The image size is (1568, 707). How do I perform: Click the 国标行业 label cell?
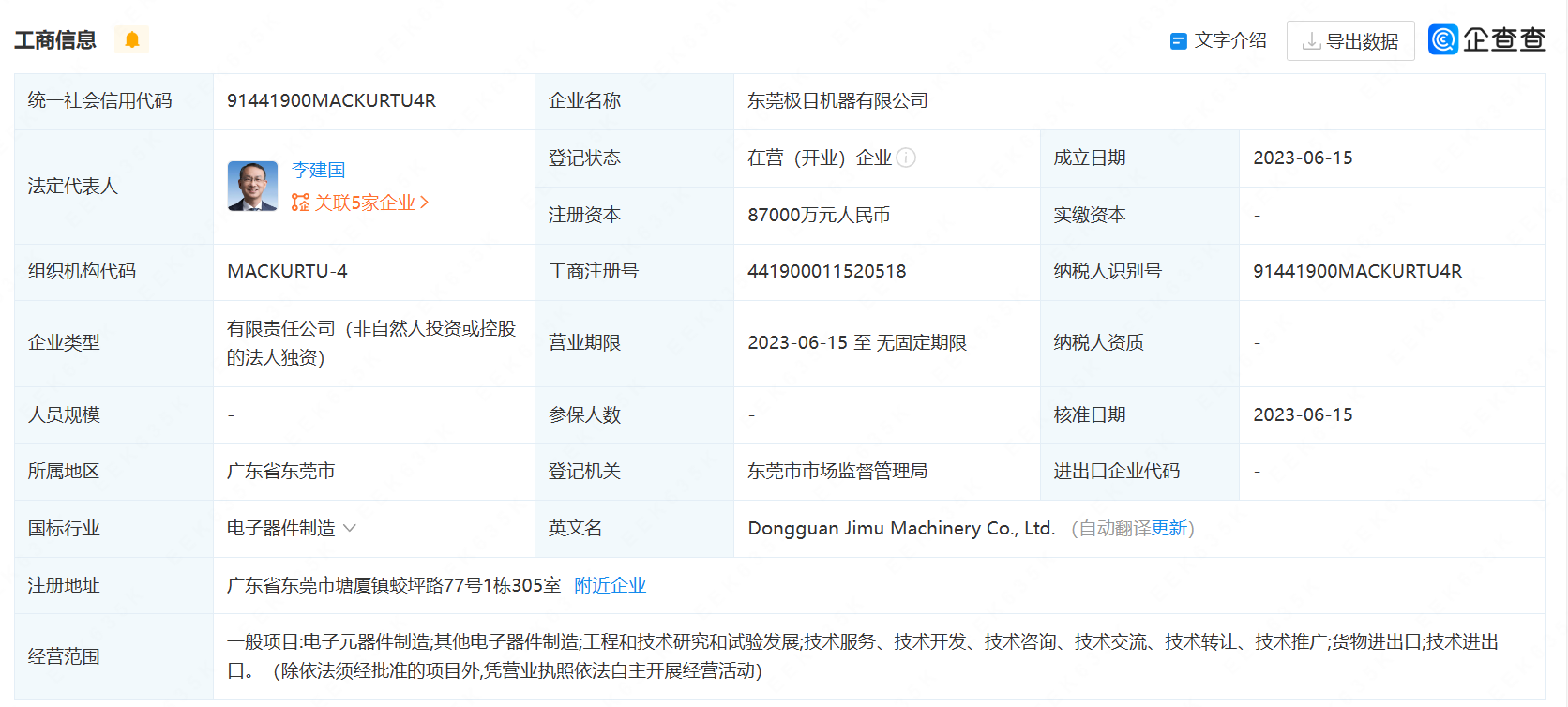(x=113, y=529)
